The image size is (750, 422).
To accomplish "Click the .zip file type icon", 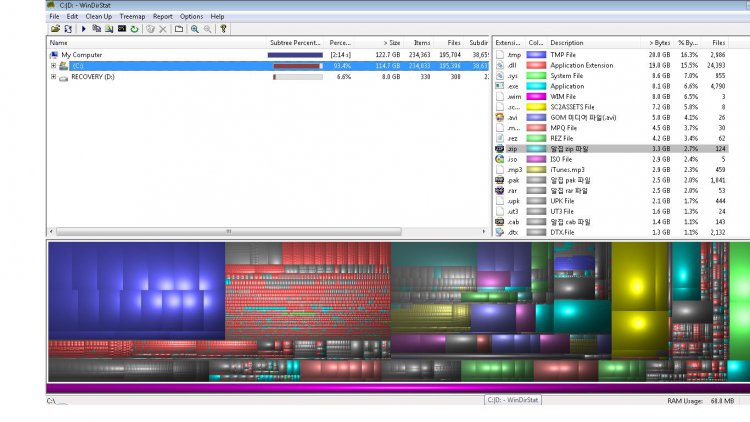I will (500, 149).
